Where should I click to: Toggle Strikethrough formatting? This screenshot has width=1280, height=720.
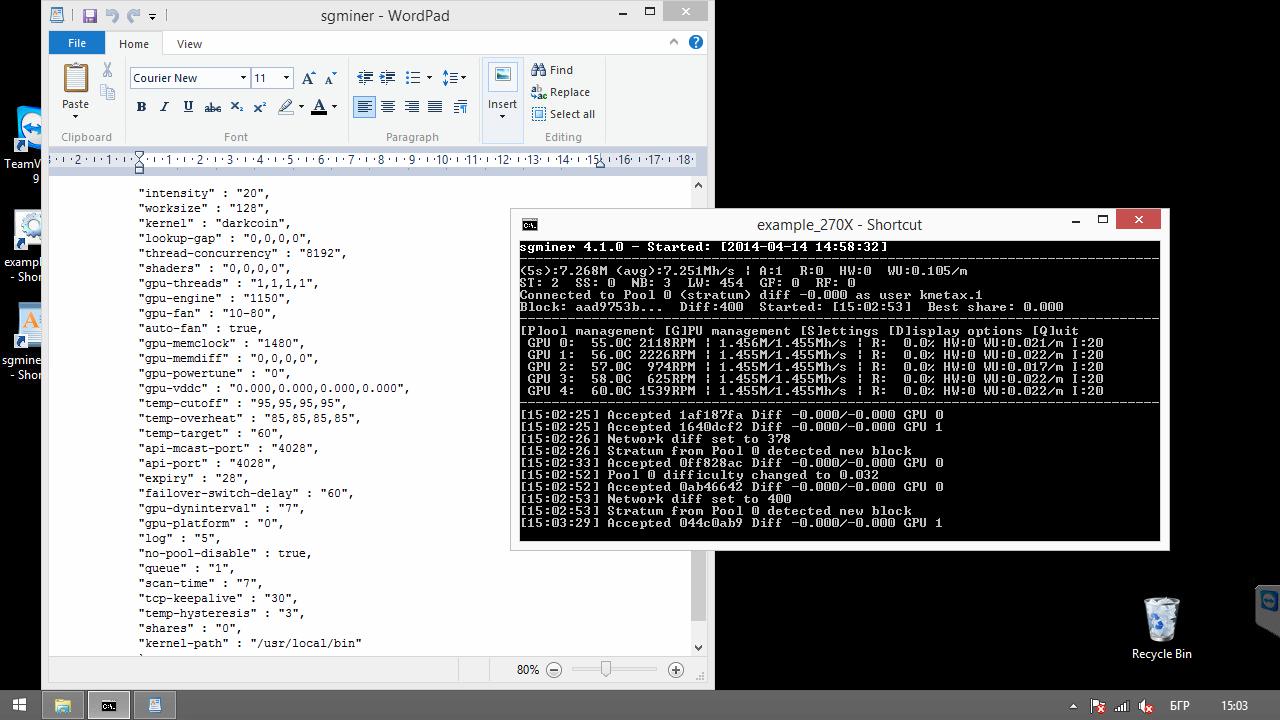pyautogui.click(x=212, y=107)
